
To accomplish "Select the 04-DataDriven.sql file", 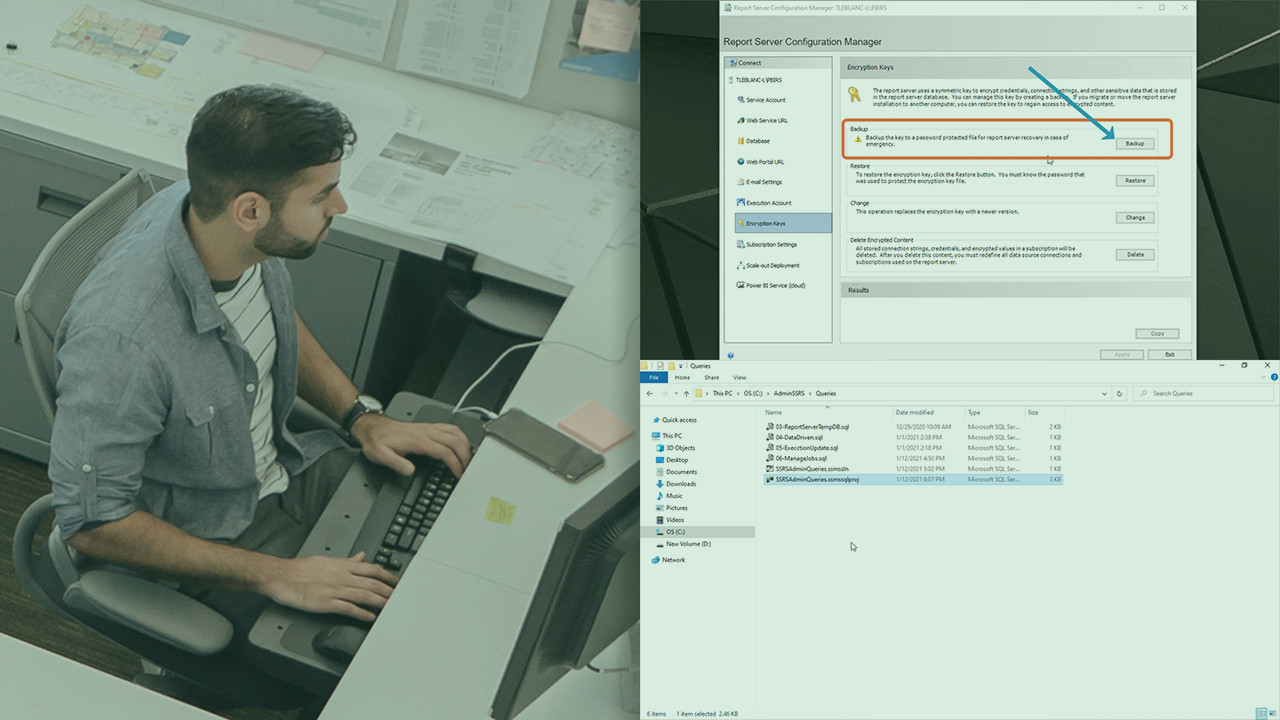I will 798,437.
